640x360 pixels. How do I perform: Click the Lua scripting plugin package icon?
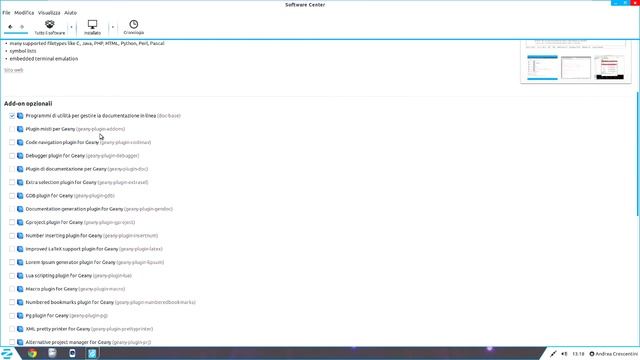pos(20,276)
